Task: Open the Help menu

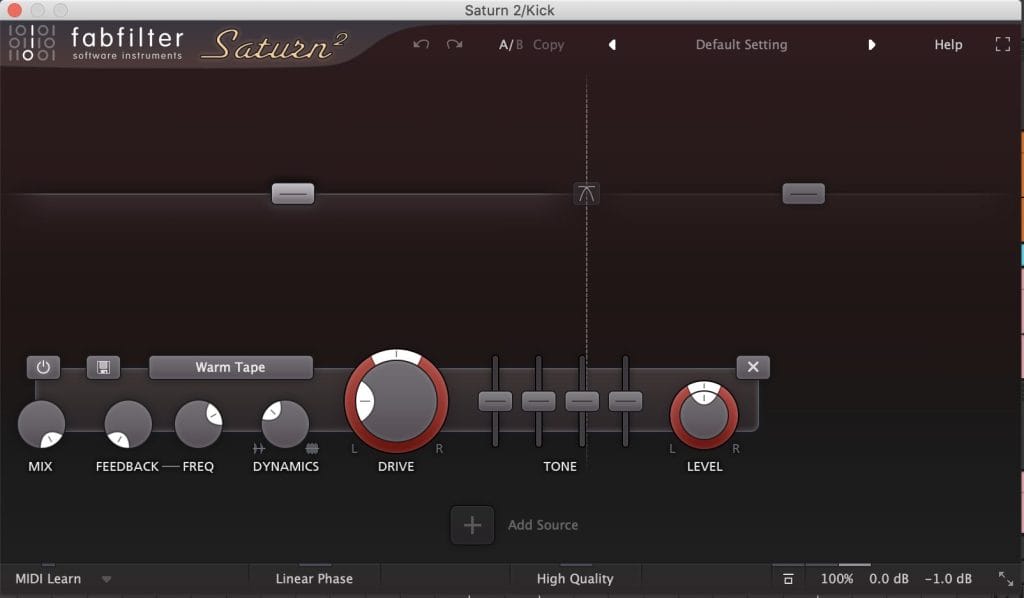Action: (948, 45)
